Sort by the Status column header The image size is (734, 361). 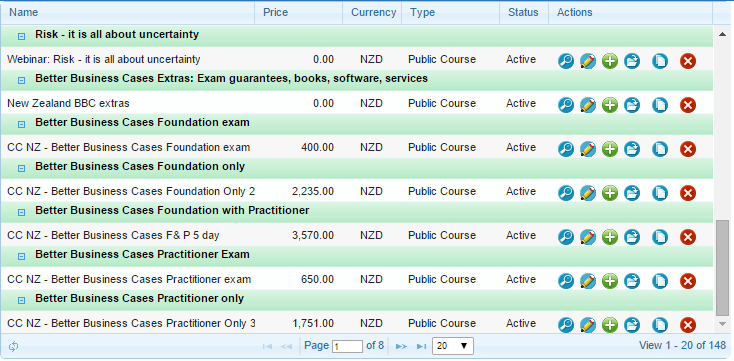point(524,13)
